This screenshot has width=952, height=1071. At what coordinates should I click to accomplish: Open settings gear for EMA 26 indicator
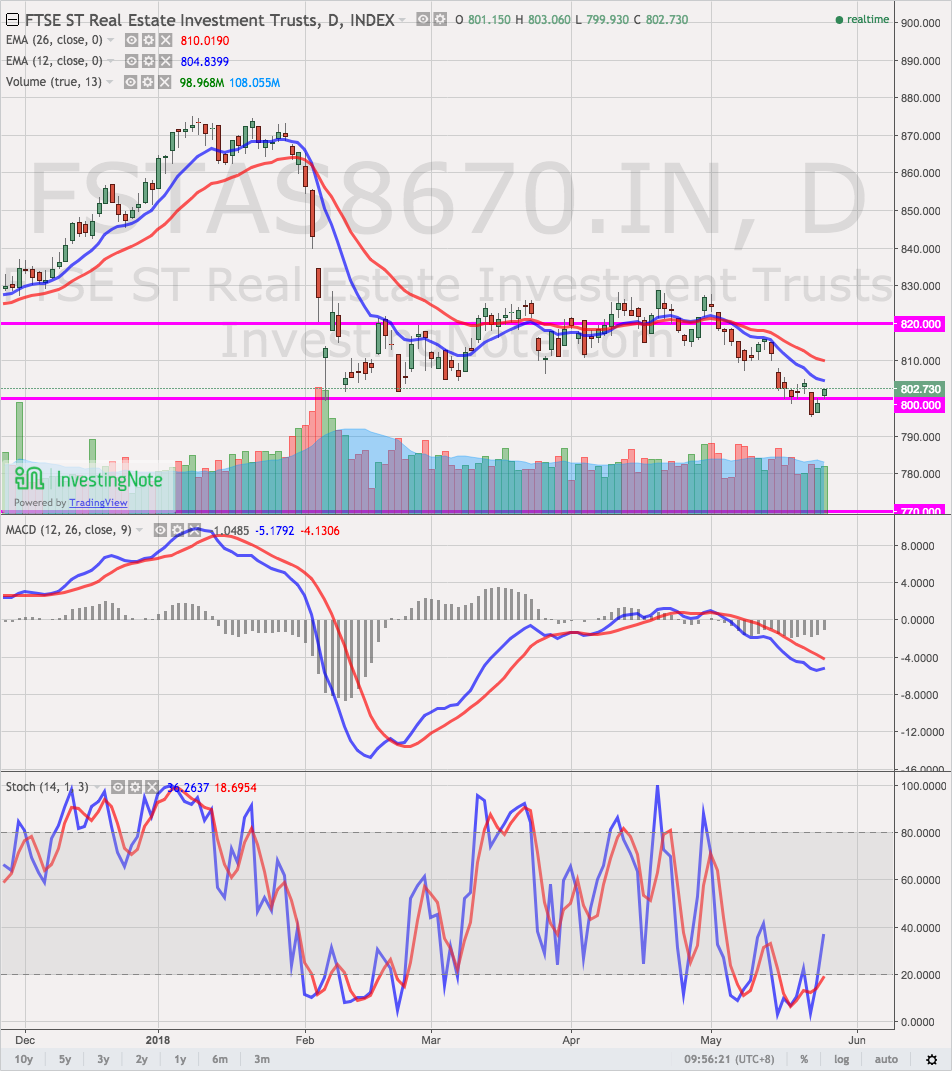(x=147, y=40)
